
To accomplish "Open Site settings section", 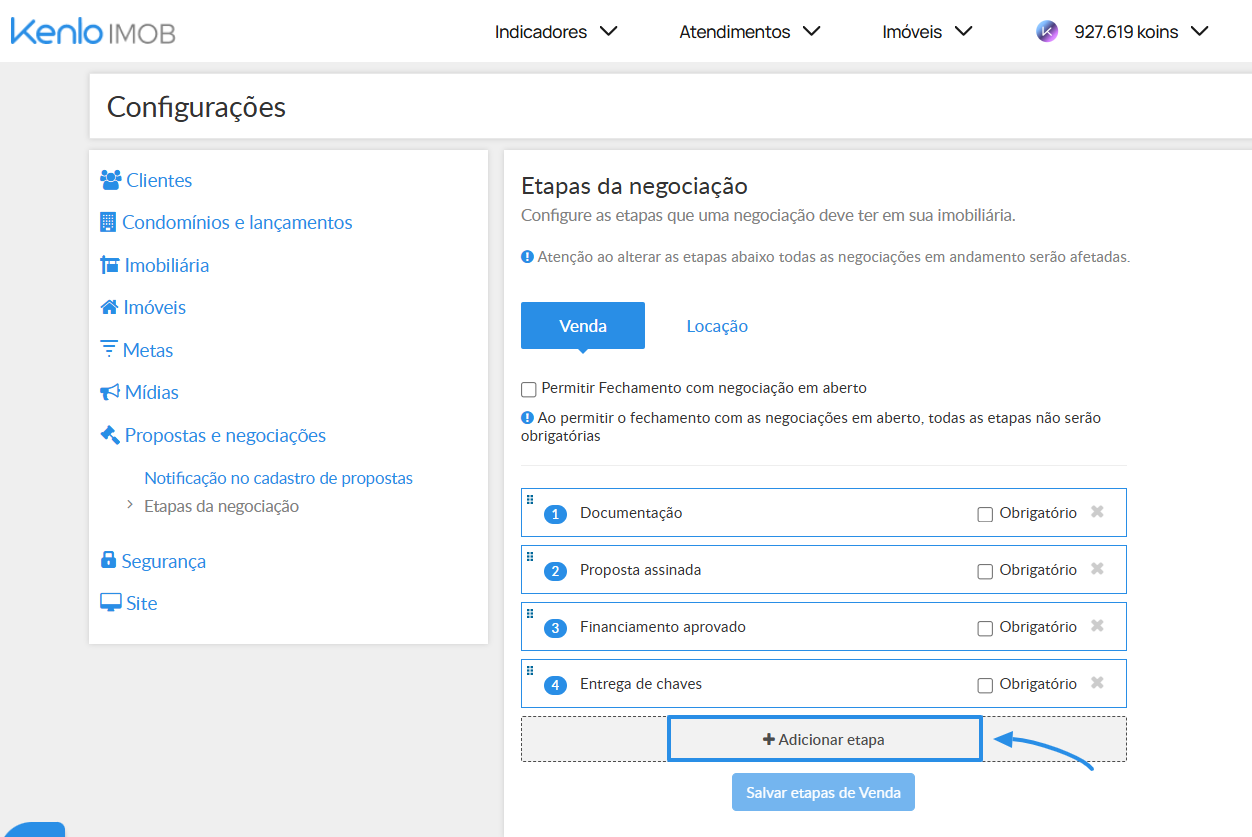I will point(142,603).
